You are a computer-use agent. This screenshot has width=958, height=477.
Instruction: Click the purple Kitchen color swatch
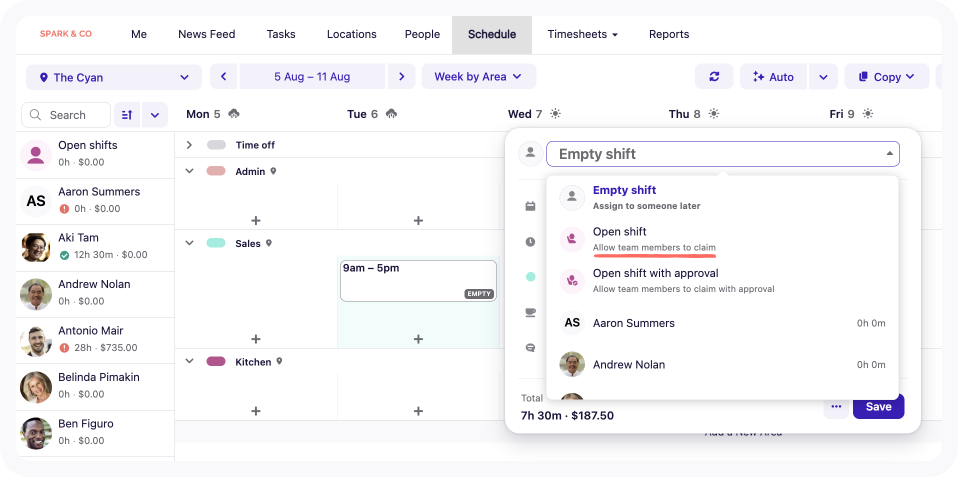point(216,361)
